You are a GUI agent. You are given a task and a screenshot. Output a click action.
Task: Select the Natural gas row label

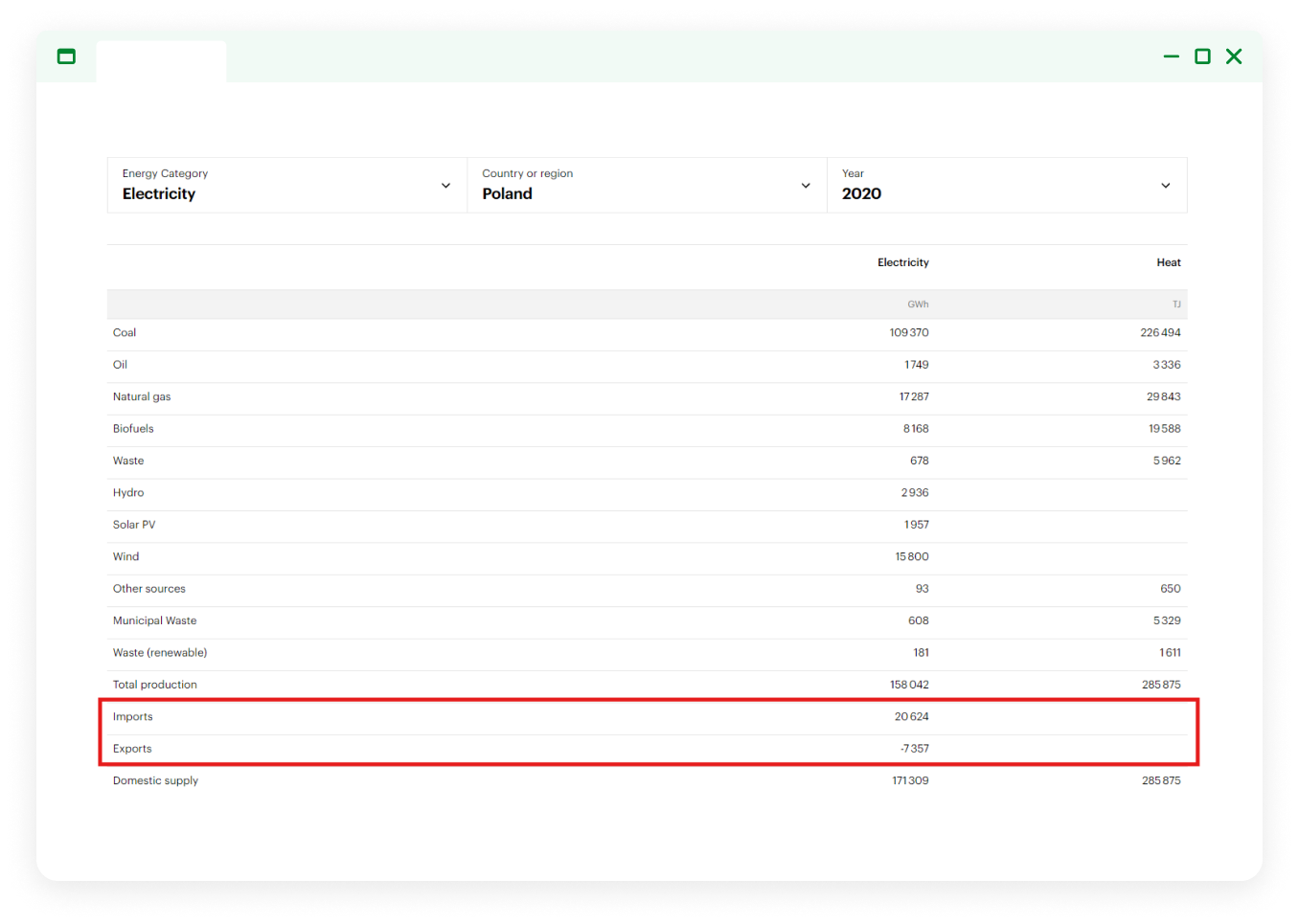coord(142,396)
